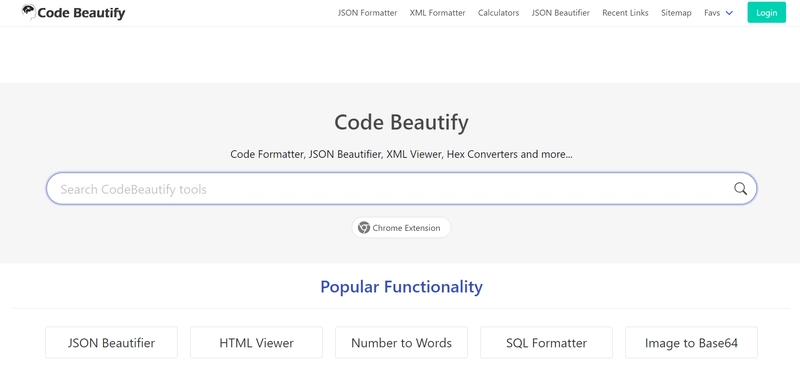Open JSON Beautifier nav link
Screen dimensions: 800x368
[561, 13]
